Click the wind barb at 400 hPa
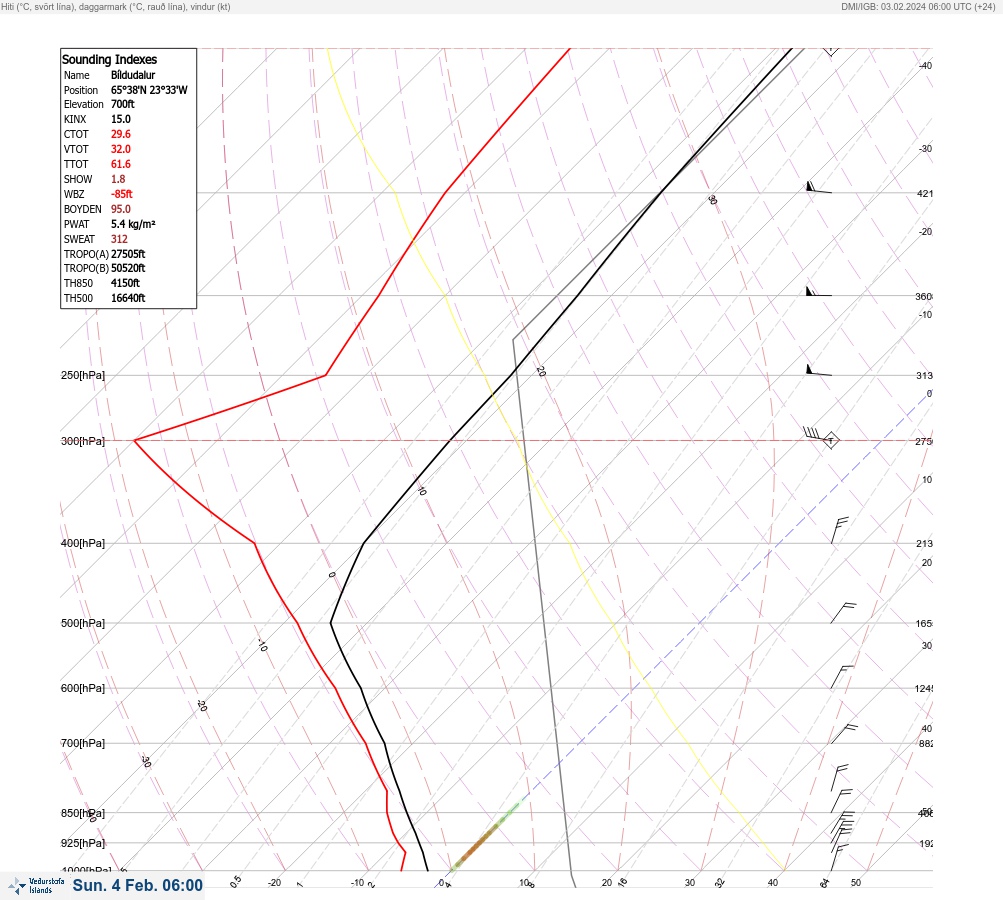 point(839,530)
